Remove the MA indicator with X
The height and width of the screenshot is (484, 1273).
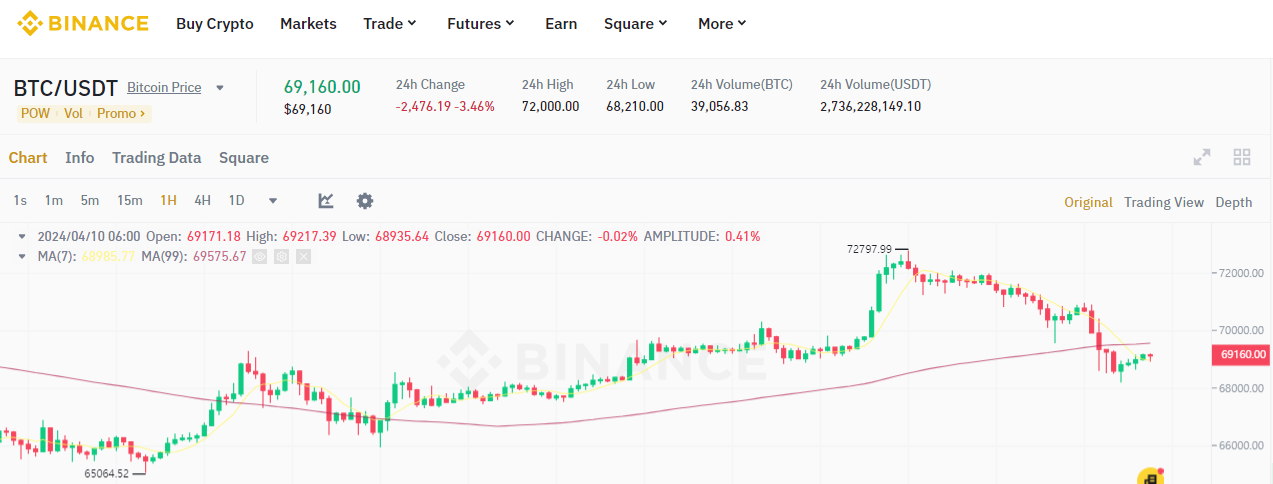coord(303,257)
